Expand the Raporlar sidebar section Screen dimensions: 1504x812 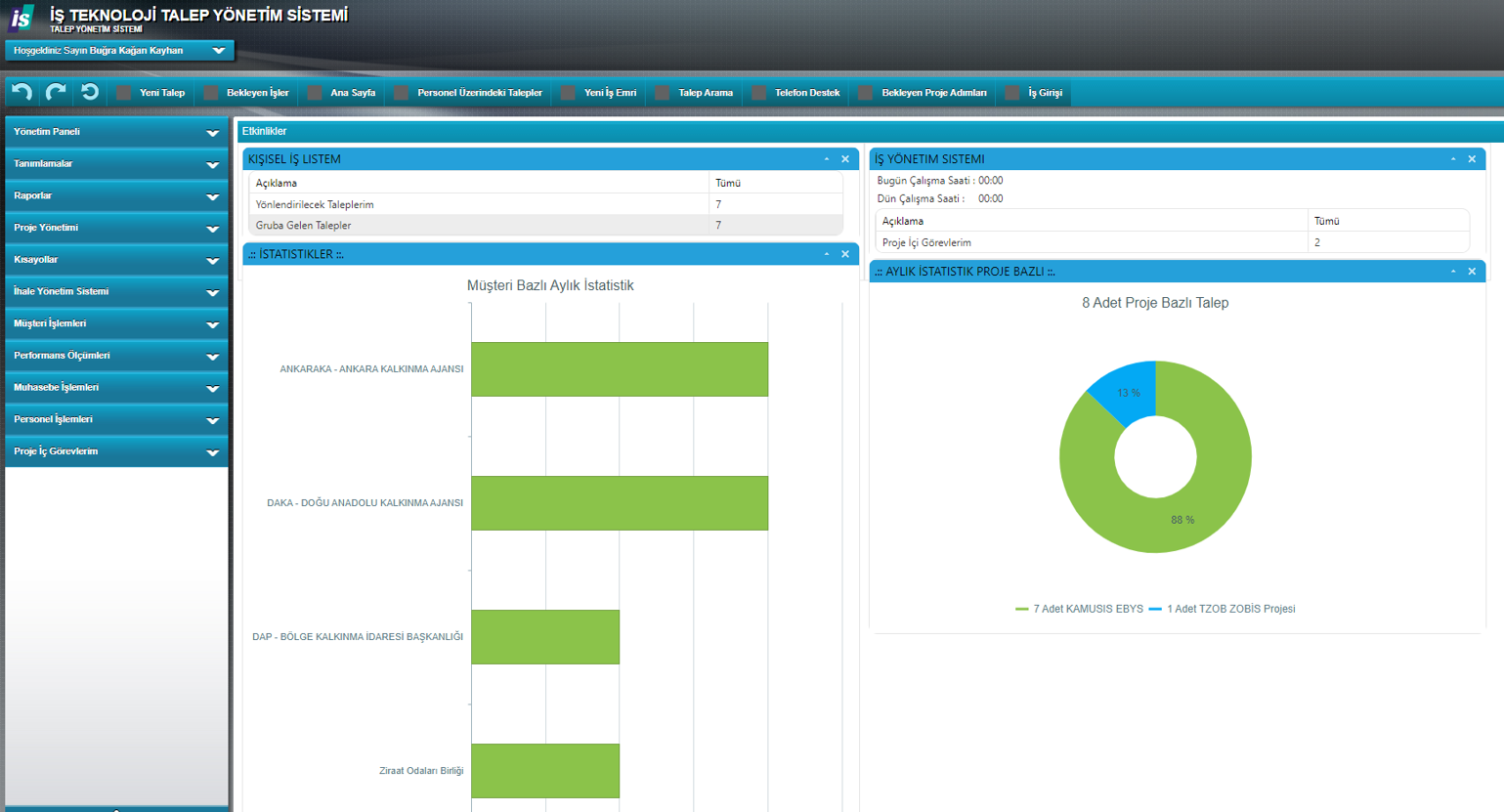[x=116, y=195]
